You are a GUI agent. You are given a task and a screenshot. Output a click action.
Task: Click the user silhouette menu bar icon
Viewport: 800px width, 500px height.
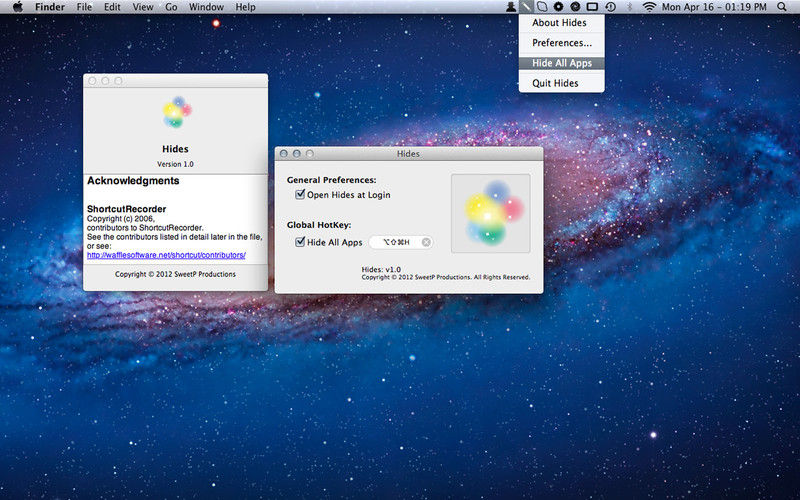pyautogui.click(x=511, y=7)
